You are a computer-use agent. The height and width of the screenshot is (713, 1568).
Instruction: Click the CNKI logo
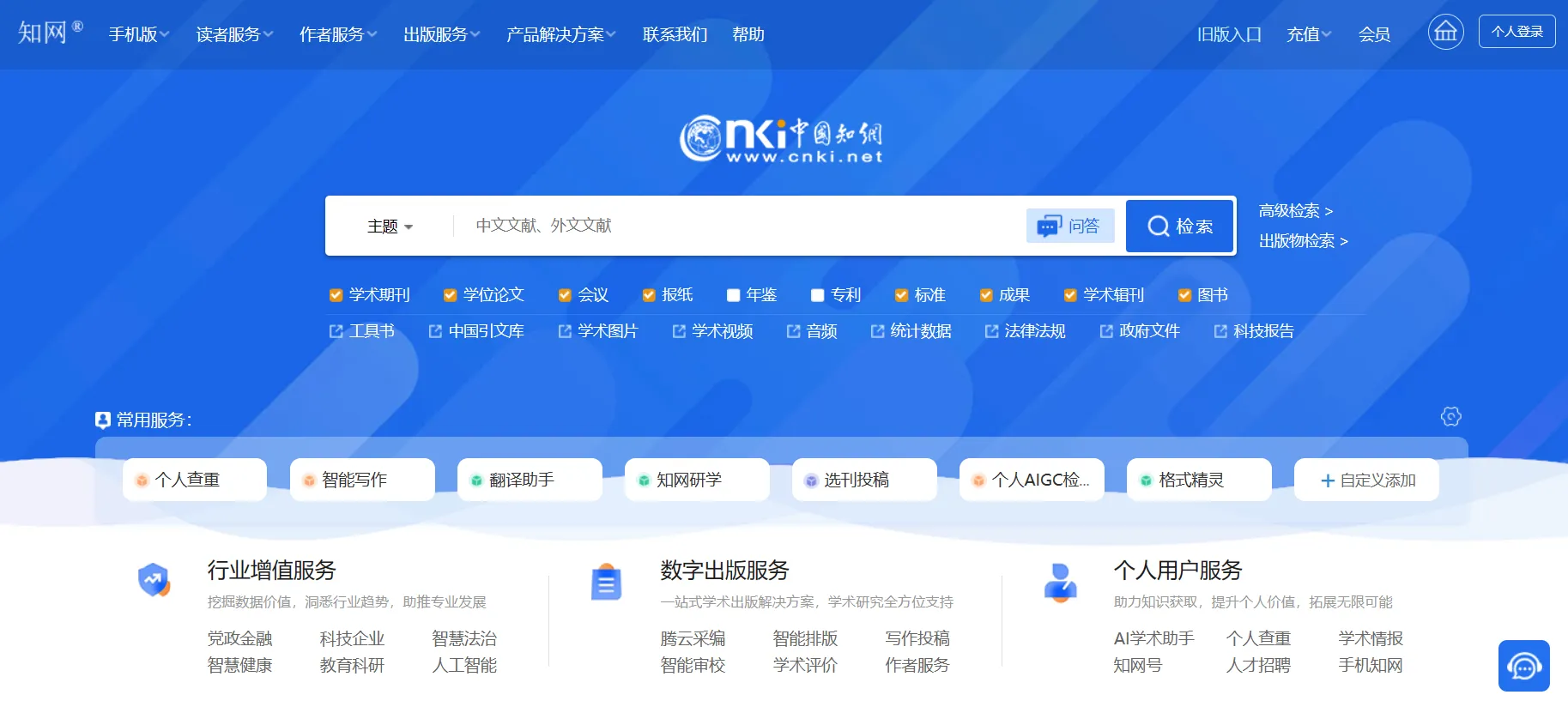[781, 139]
